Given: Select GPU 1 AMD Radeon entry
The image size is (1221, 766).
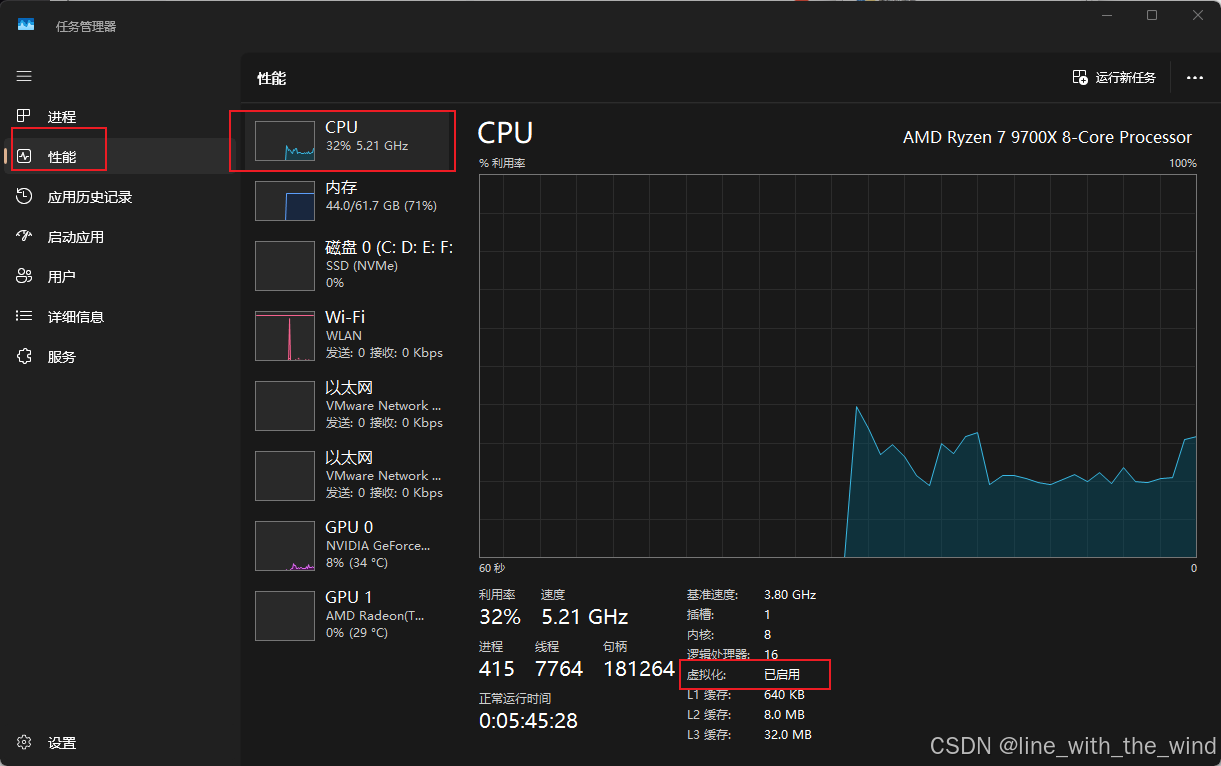Looking at the screenshot, I should (350, 615).
